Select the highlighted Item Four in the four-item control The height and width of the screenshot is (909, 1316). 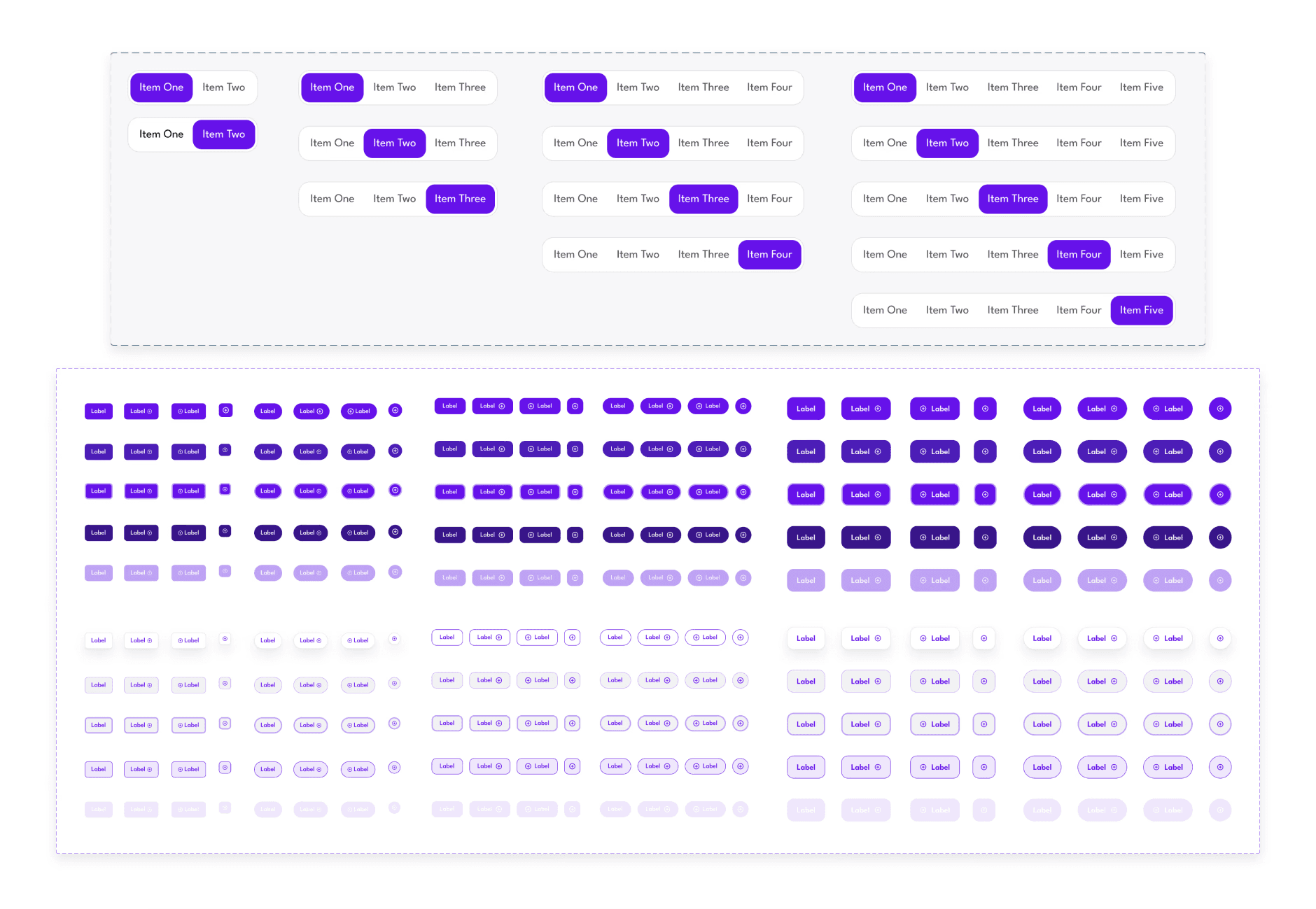[x=769, y=255]
